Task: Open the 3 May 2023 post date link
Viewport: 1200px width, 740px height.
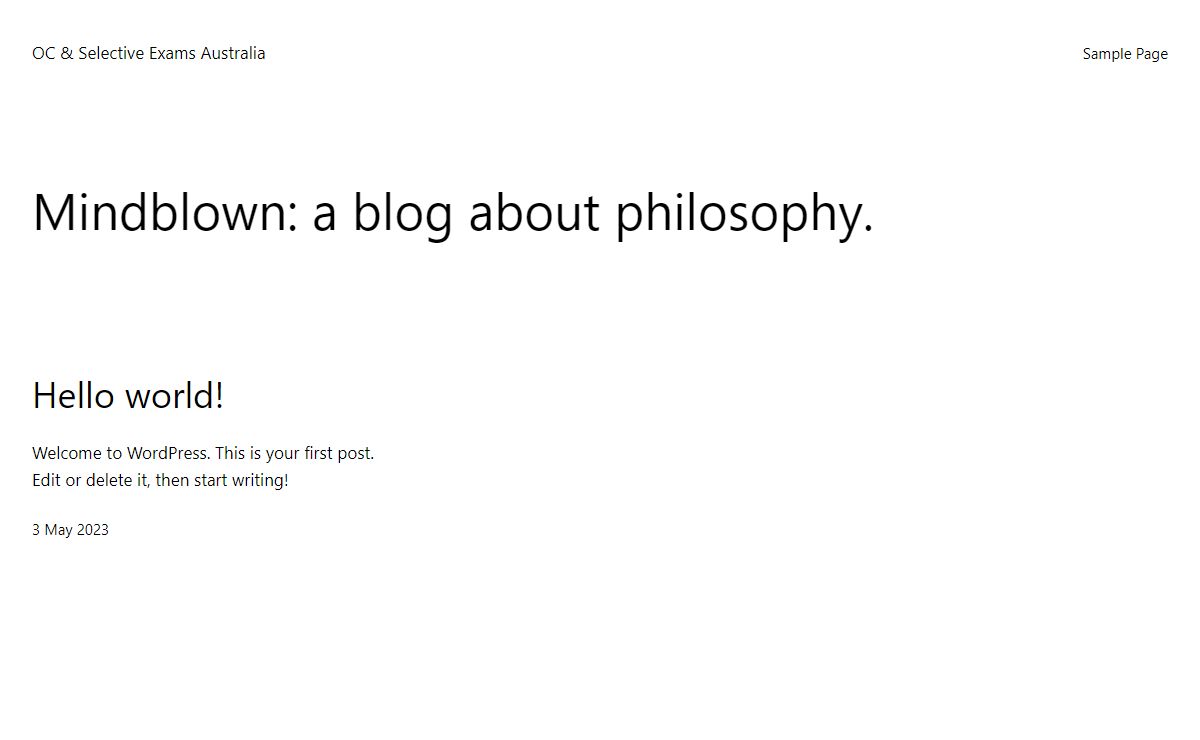Action: pos(70,530)
